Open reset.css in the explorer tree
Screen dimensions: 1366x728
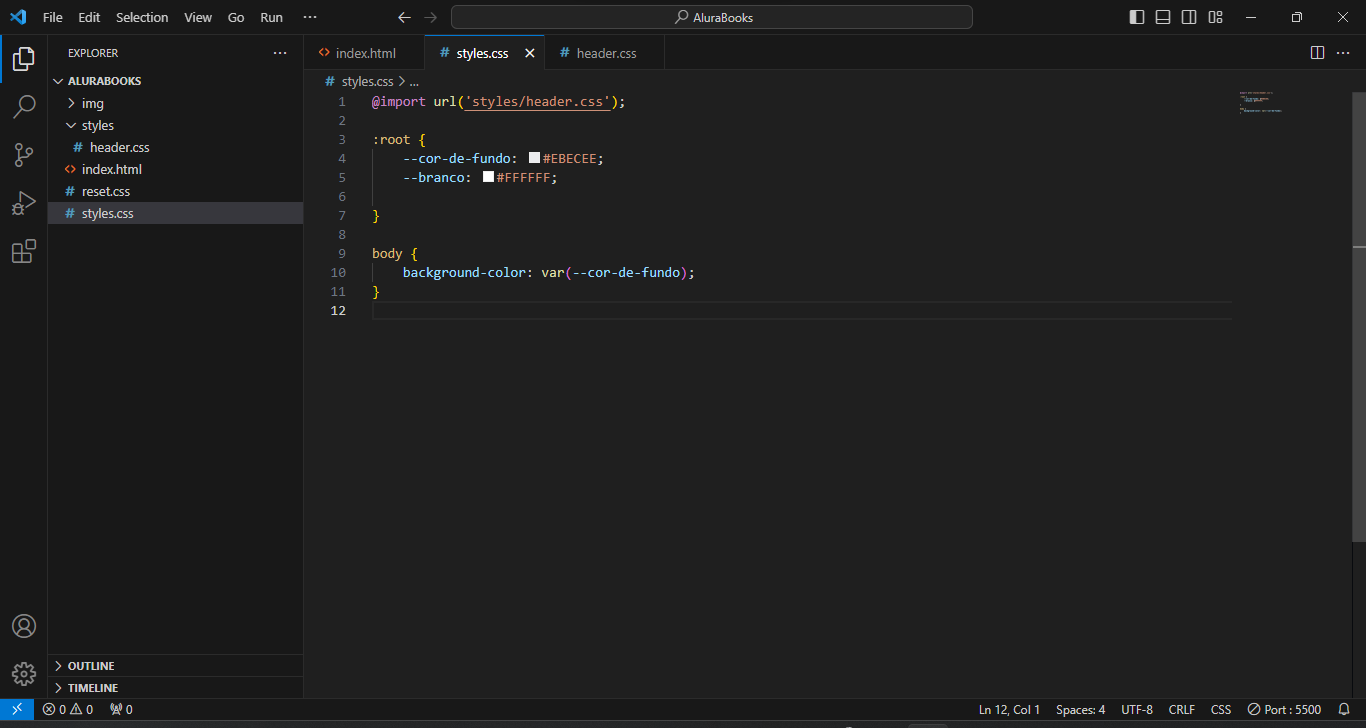(175, 191)
